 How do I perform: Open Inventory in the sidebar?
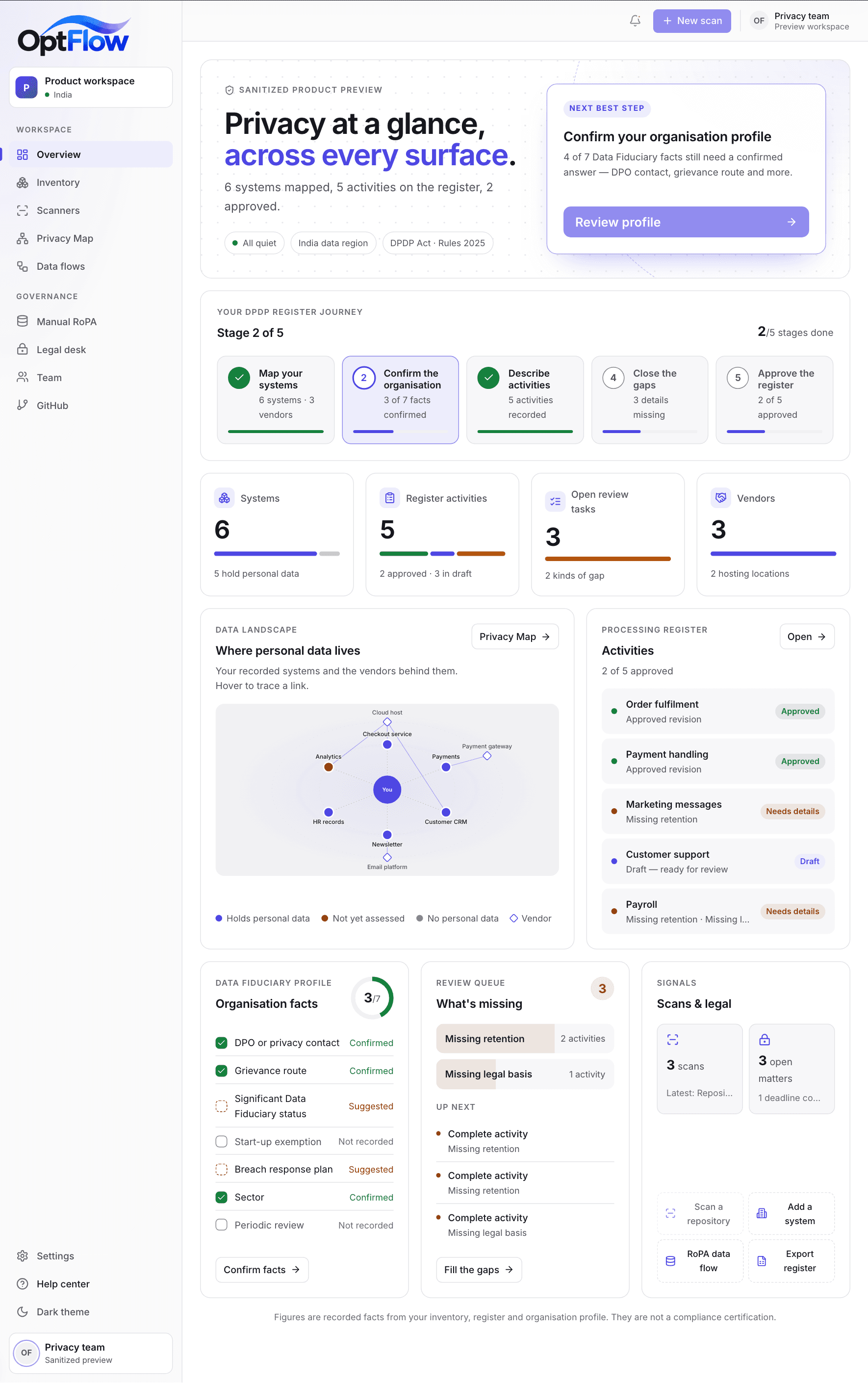[91, 182]
